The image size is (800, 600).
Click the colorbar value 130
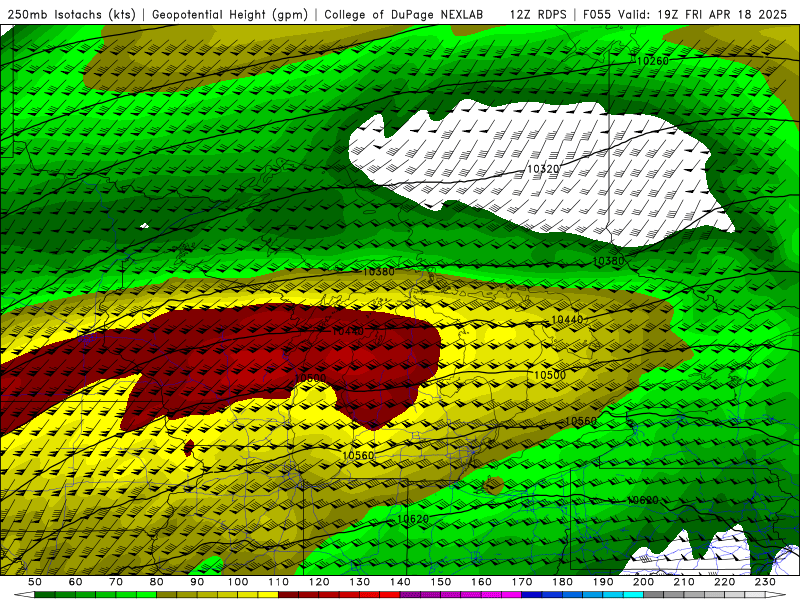tap(360, 582)
